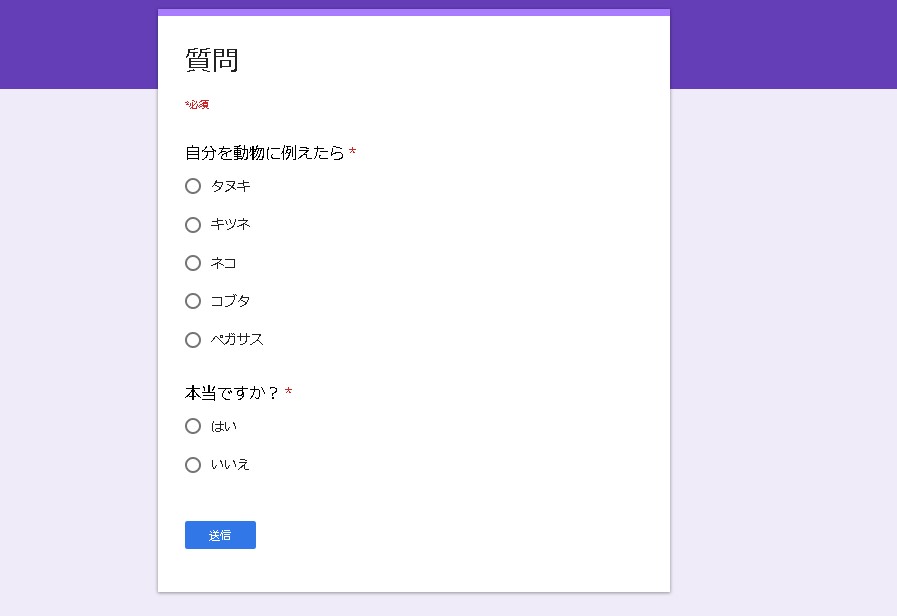The image size is (897, 616).
Task: Select the はい radio button
Action: (193, 426)
